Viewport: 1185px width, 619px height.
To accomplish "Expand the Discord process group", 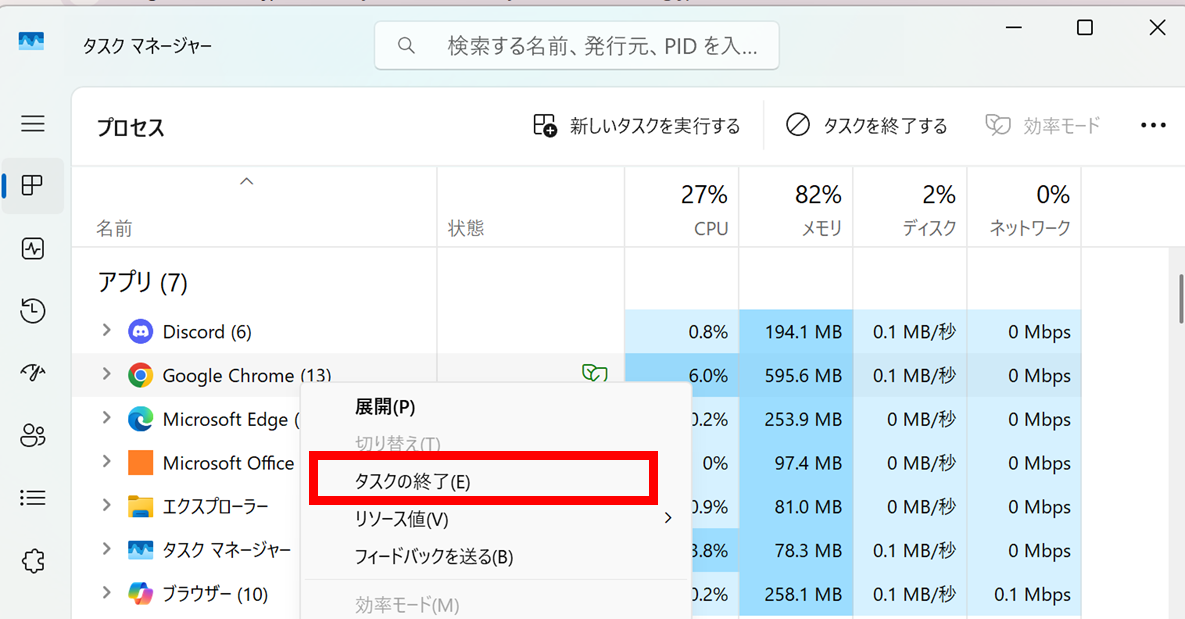I will [x=107, y=330].
